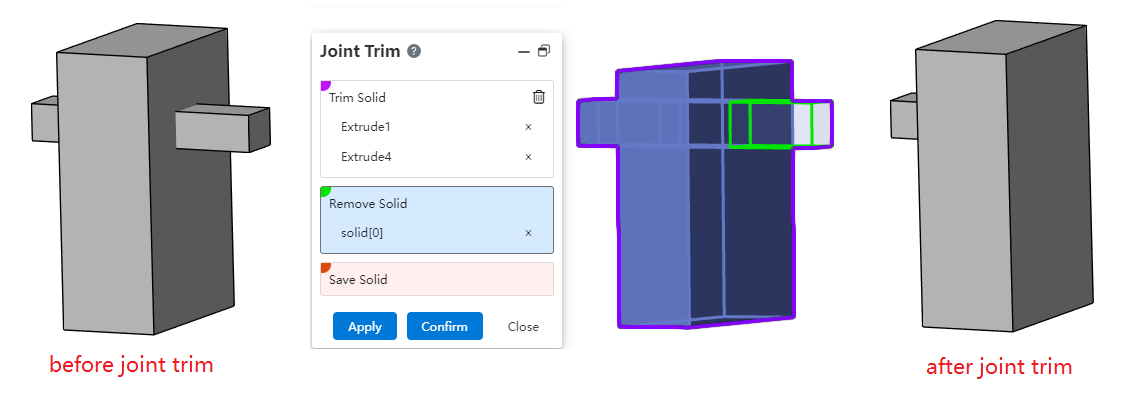The height and width of the screenshot is (393, 1126).
Task: Minimize the Joint Trim panel
Action: [x=524, y=52]
